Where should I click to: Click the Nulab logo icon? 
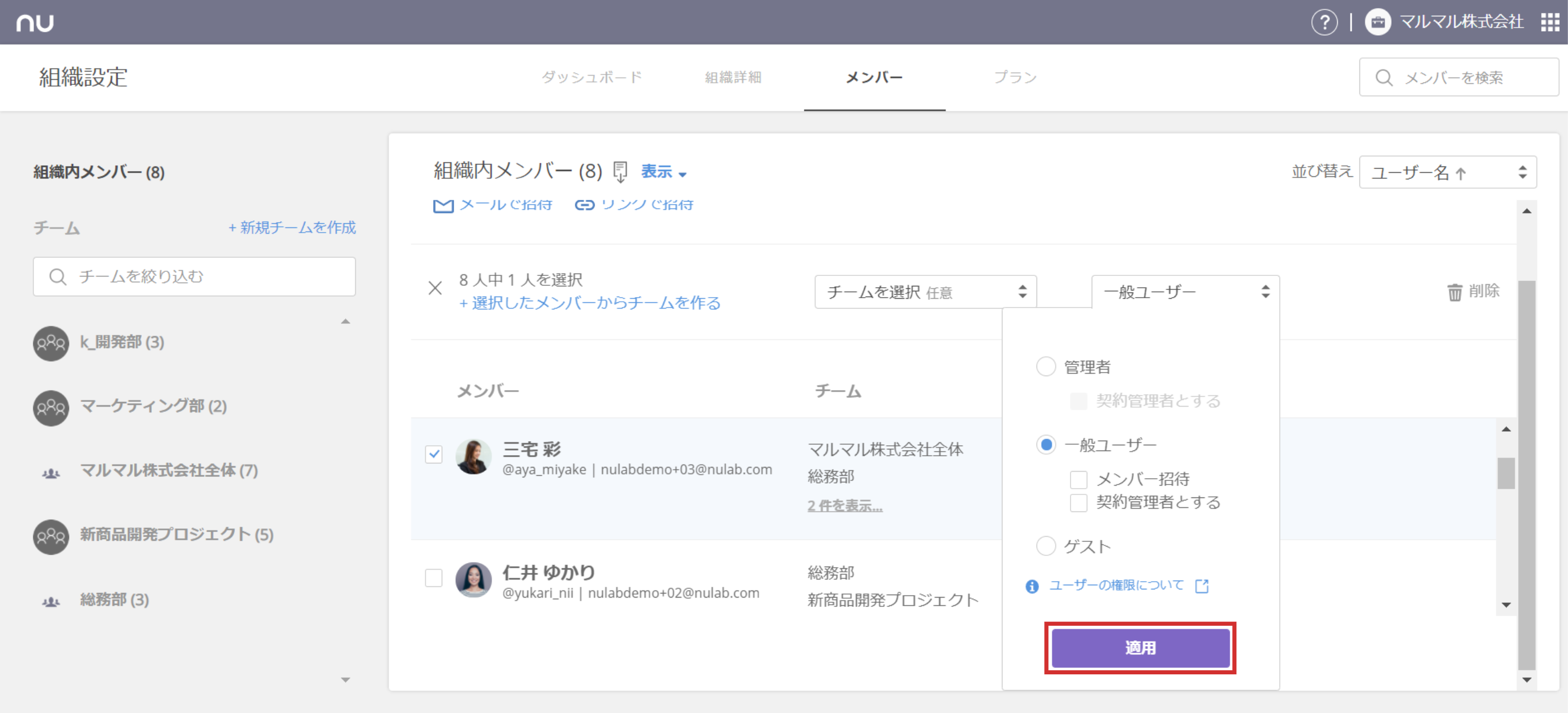click(x=35, y=22)
